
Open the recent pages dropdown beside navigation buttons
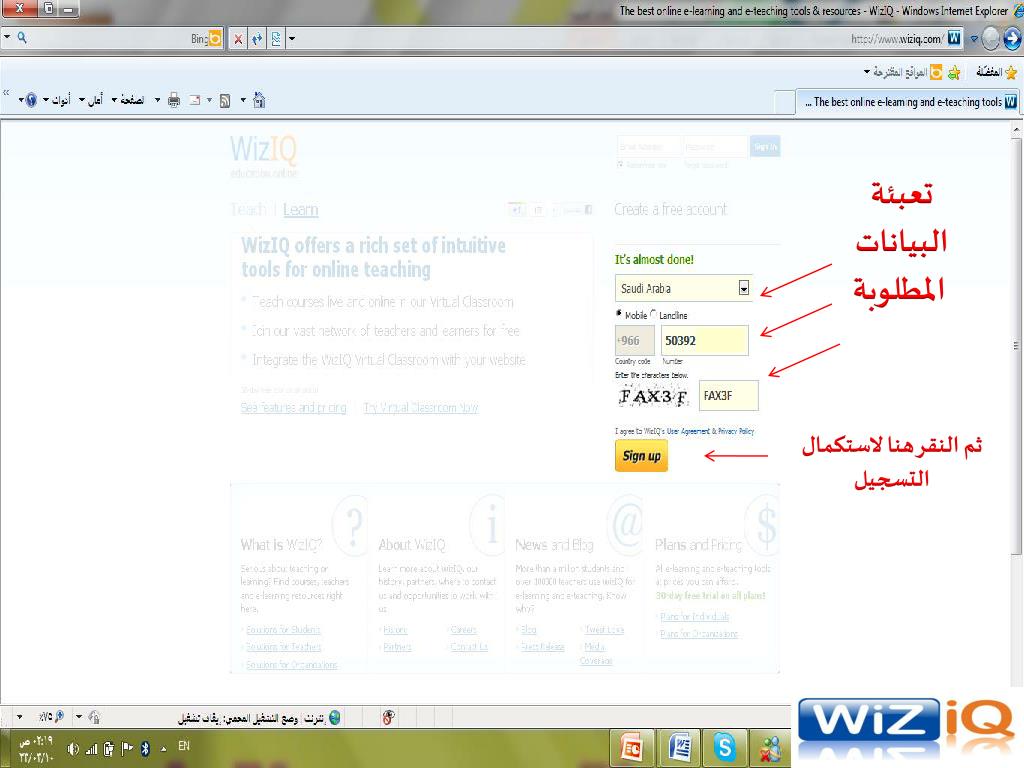pyautogui.click(x=974, y=39)
